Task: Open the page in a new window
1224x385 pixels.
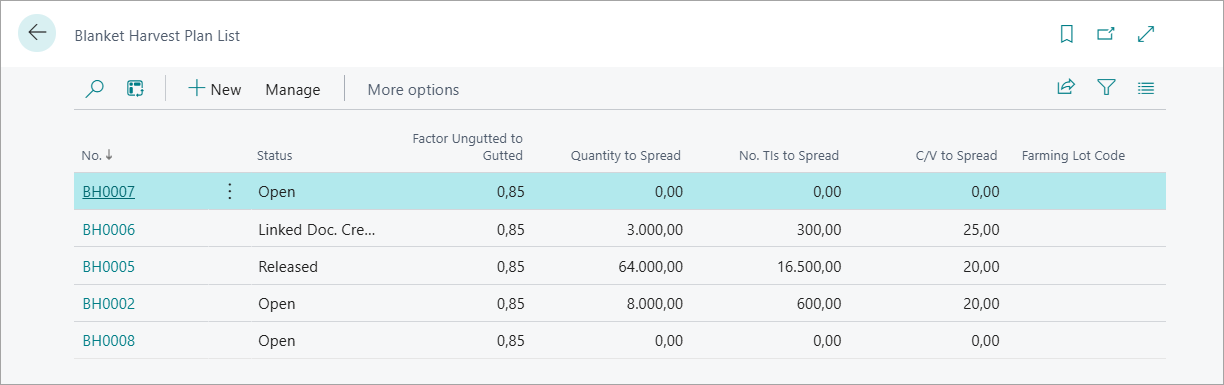Action: [x=1106, y=34]
